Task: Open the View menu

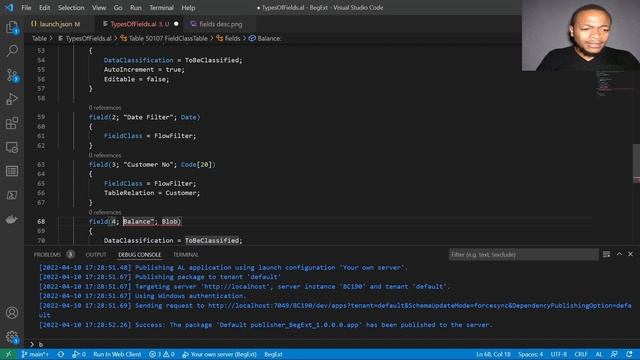Action: point(99,7)
